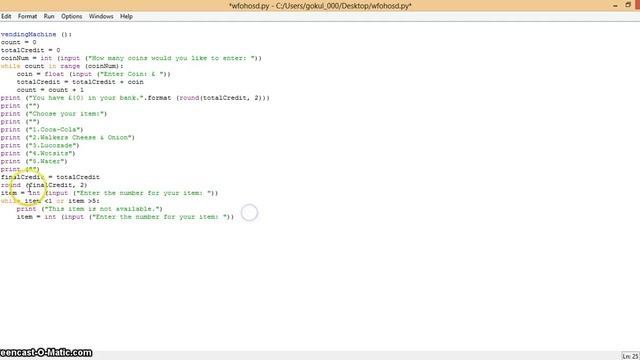Click 'while item <1 or item >5:' line

pyautogui.click(x=50, y=201)
